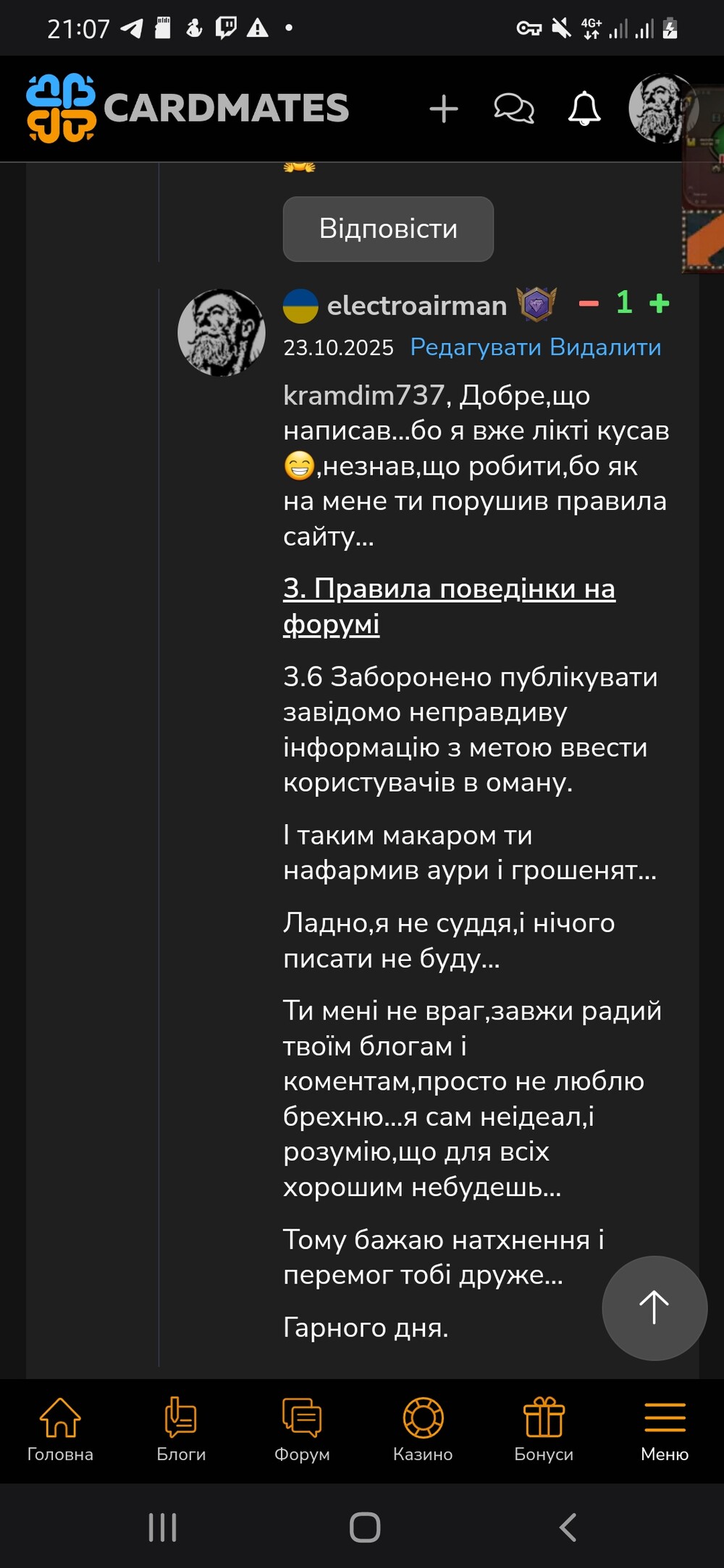The image size is (724, 1568).
Task: Go to Головна home tab
Action: point(60,1430)
